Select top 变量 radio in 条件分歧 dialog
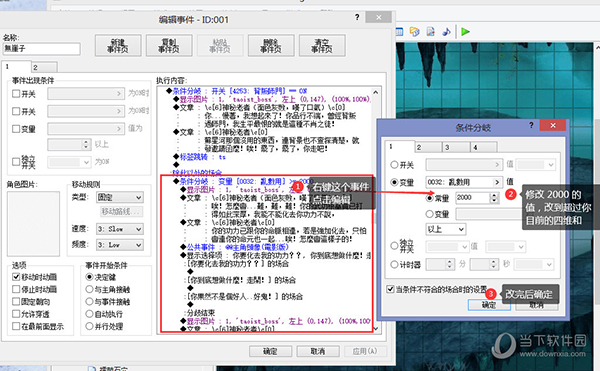The width and height of the screenshot is (600, 371). 394,182
